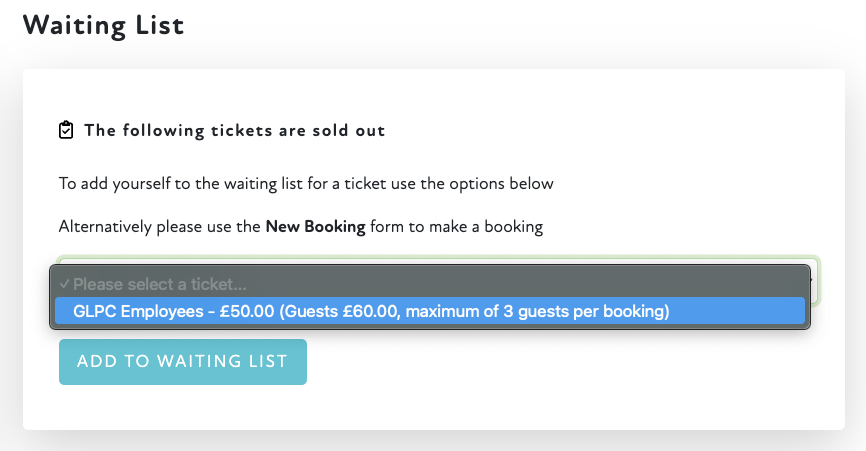
Task: Click the '£50.00' price in the ticket option
Action: pos(247,311)
